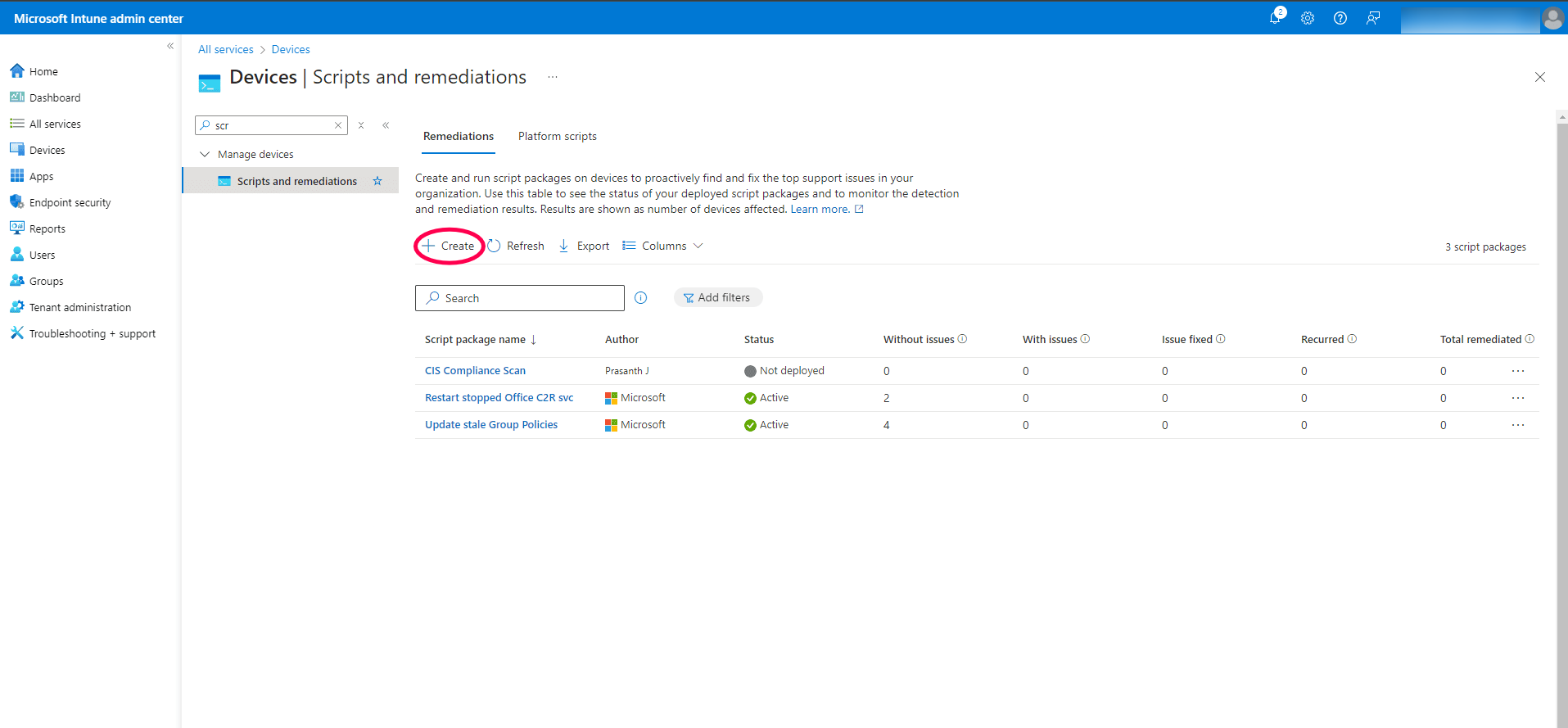Open the Help question mark icon
The width and height of the screenshot is (1568, 728).
[1340, 18]
